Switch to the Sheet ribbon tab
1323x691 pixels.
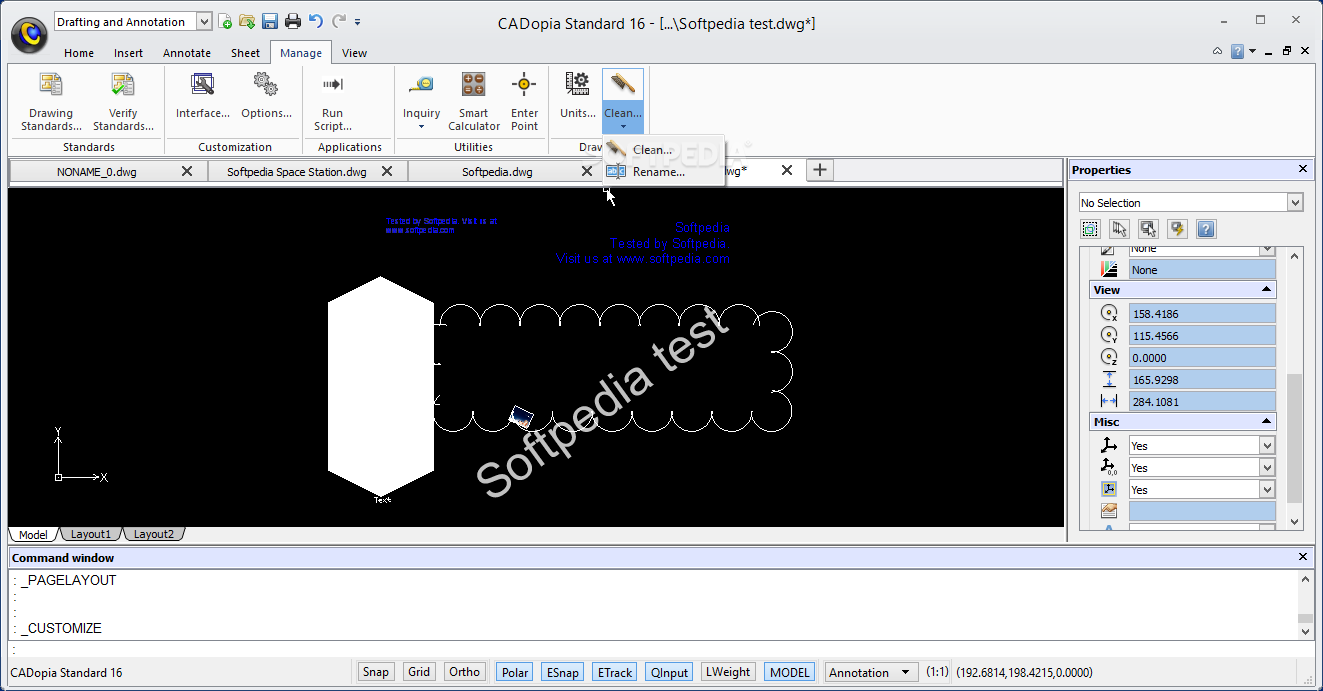click(245, 53)
